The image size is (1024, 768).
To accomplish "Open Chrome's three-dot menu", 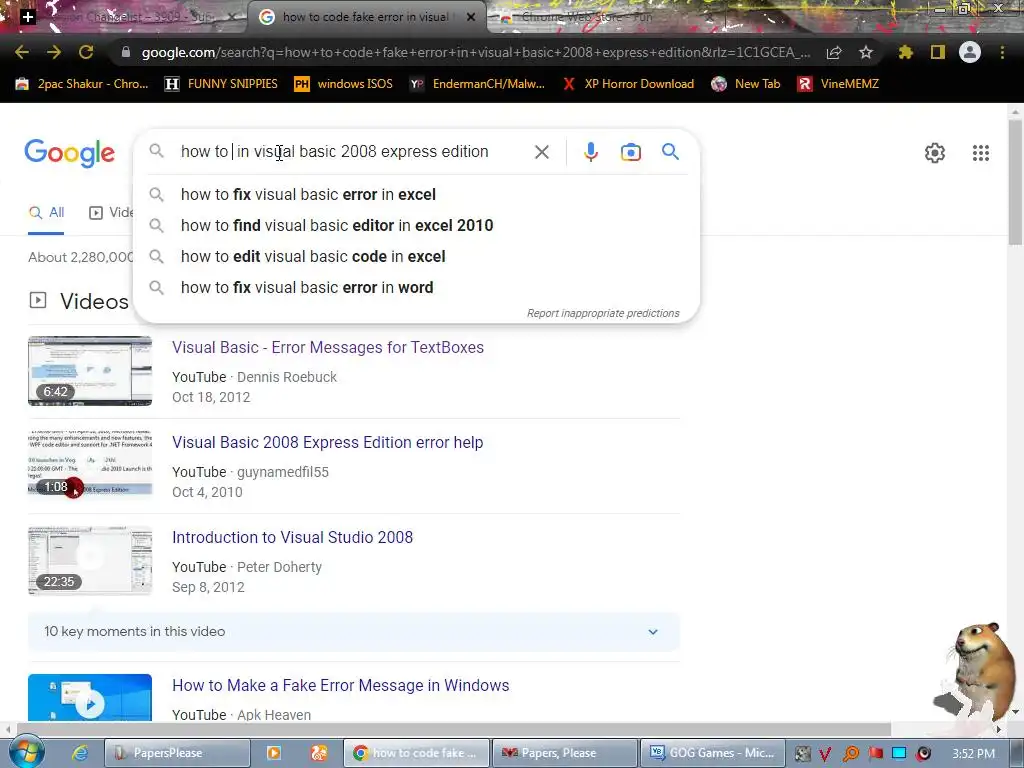I will tap(1002, 52).
